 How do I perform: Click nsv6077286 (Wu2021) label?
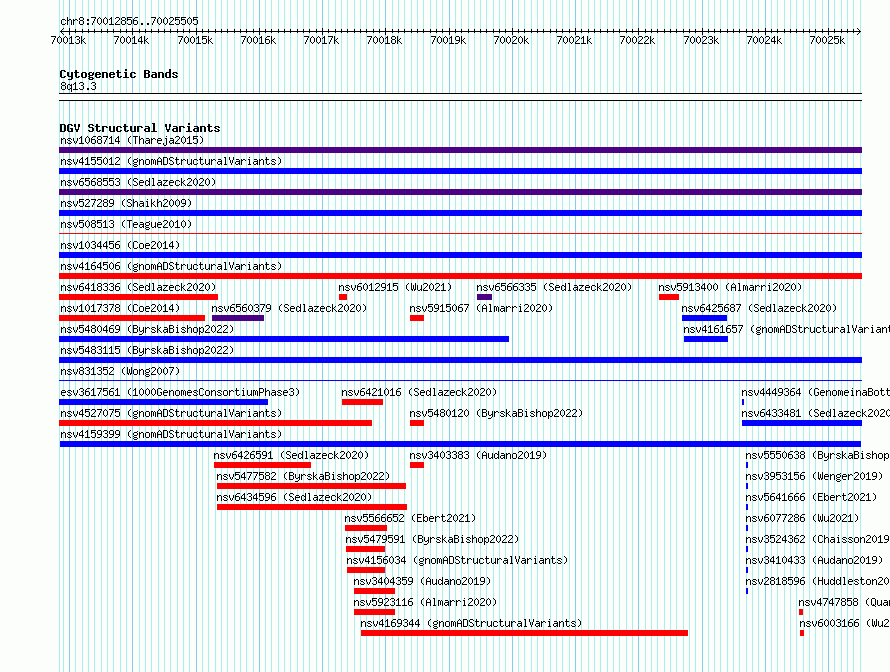(802, 518)
